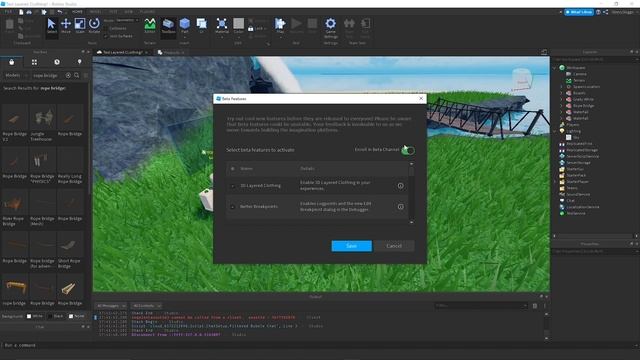640x360 pixels.
Task: Choose the Rotate tool
Action: (94, 26)
